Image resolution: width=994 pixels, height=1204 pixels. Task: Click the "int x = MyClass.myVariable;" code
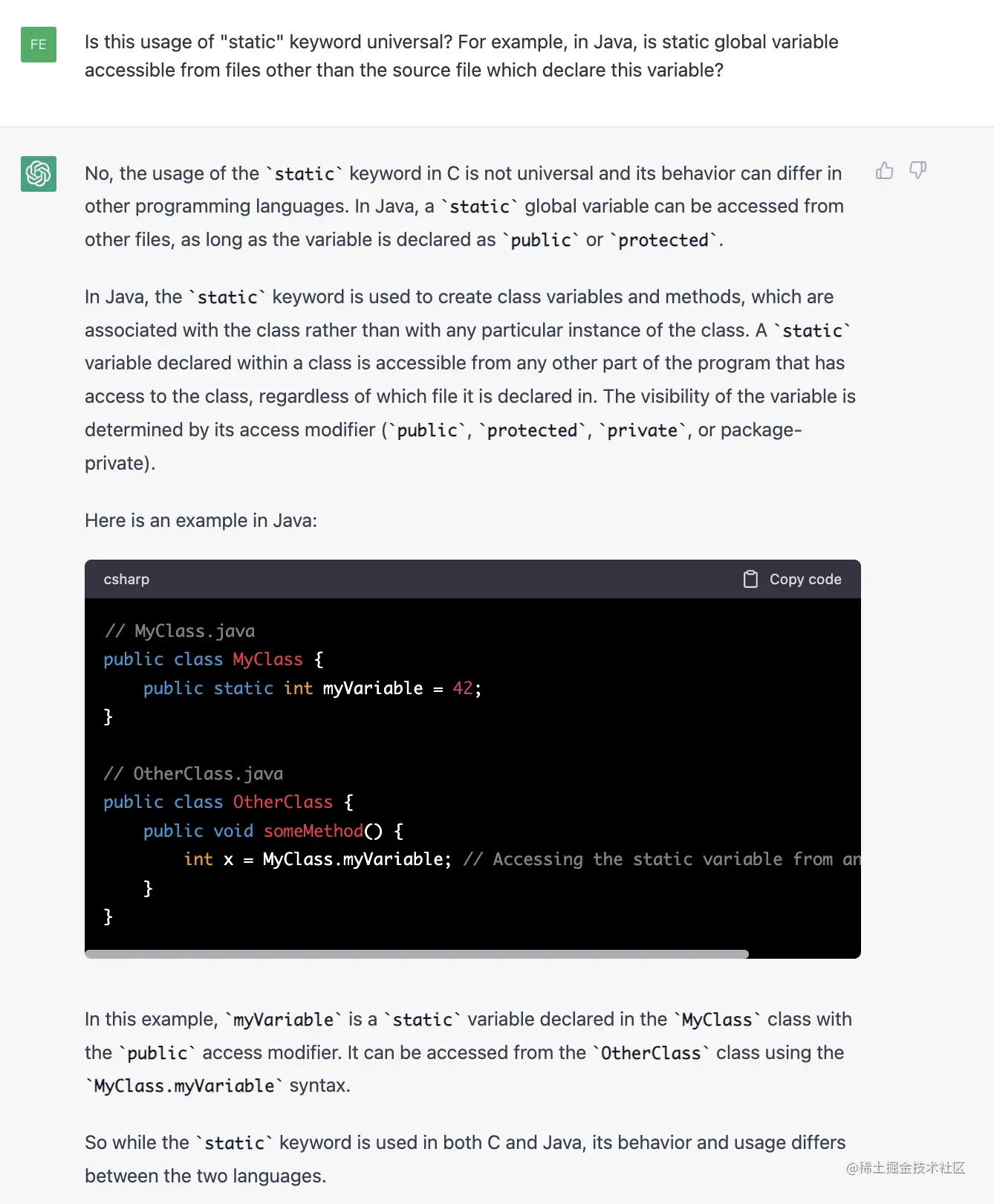coord(318,859)
